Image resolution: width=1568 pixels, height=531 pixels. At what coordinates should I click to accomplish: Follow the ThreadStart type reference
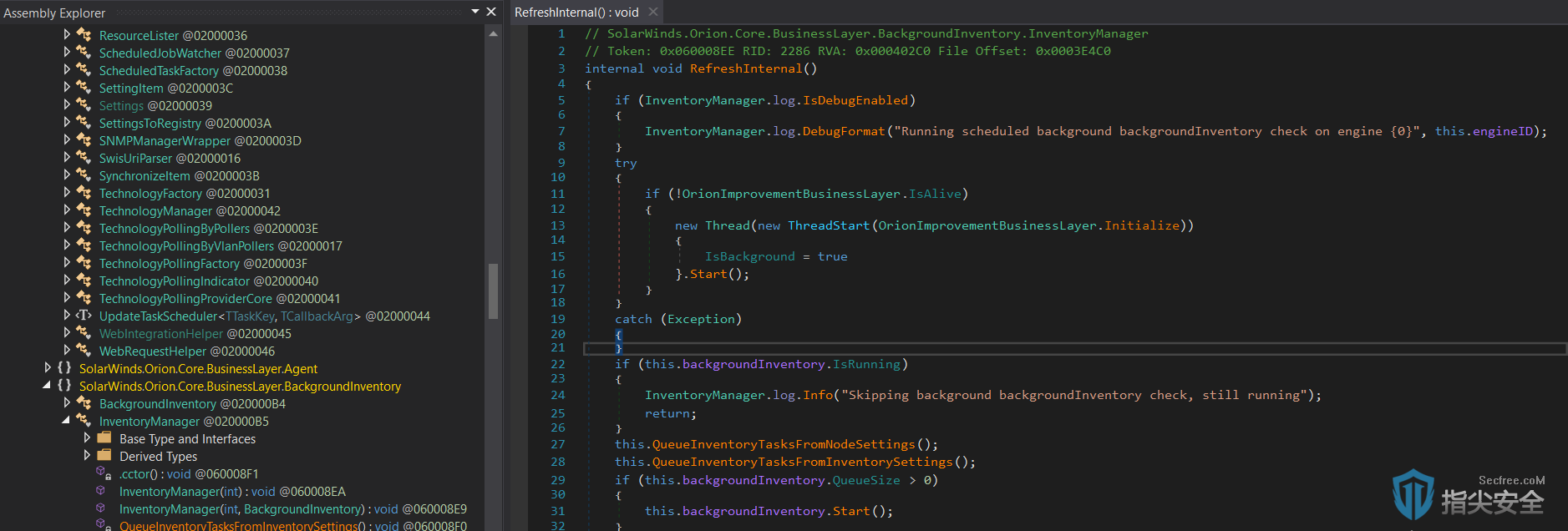[829, 225]
